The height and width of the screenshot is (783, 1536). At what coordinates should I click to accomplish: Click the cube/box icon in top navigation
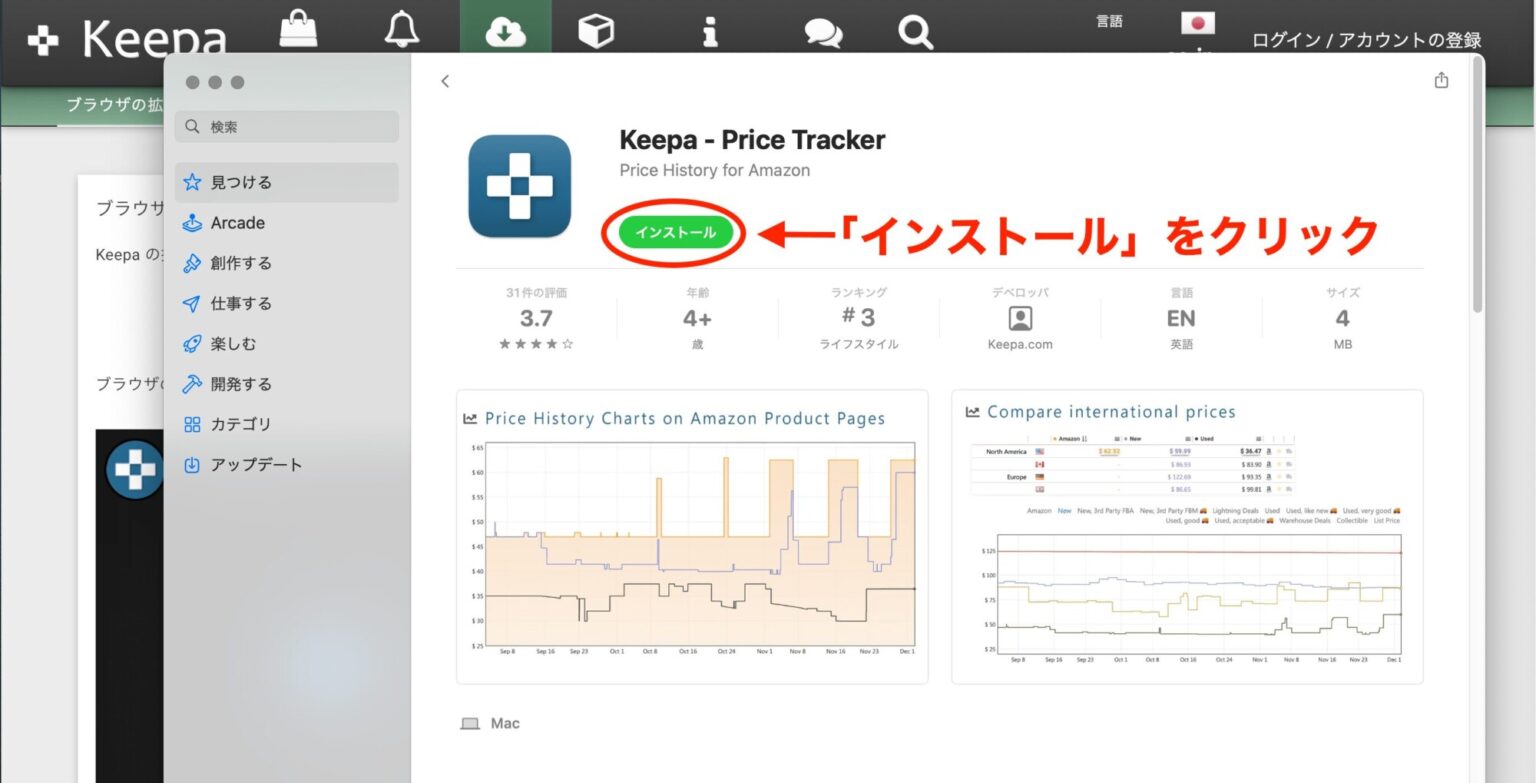pyautogui.click(x=595, y=31)
